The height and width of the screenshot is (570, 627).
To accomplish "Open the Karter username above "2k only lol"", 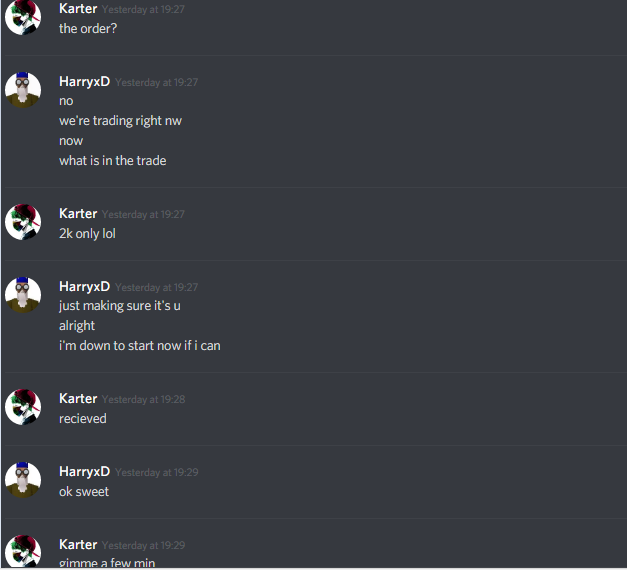I will 78,214.
